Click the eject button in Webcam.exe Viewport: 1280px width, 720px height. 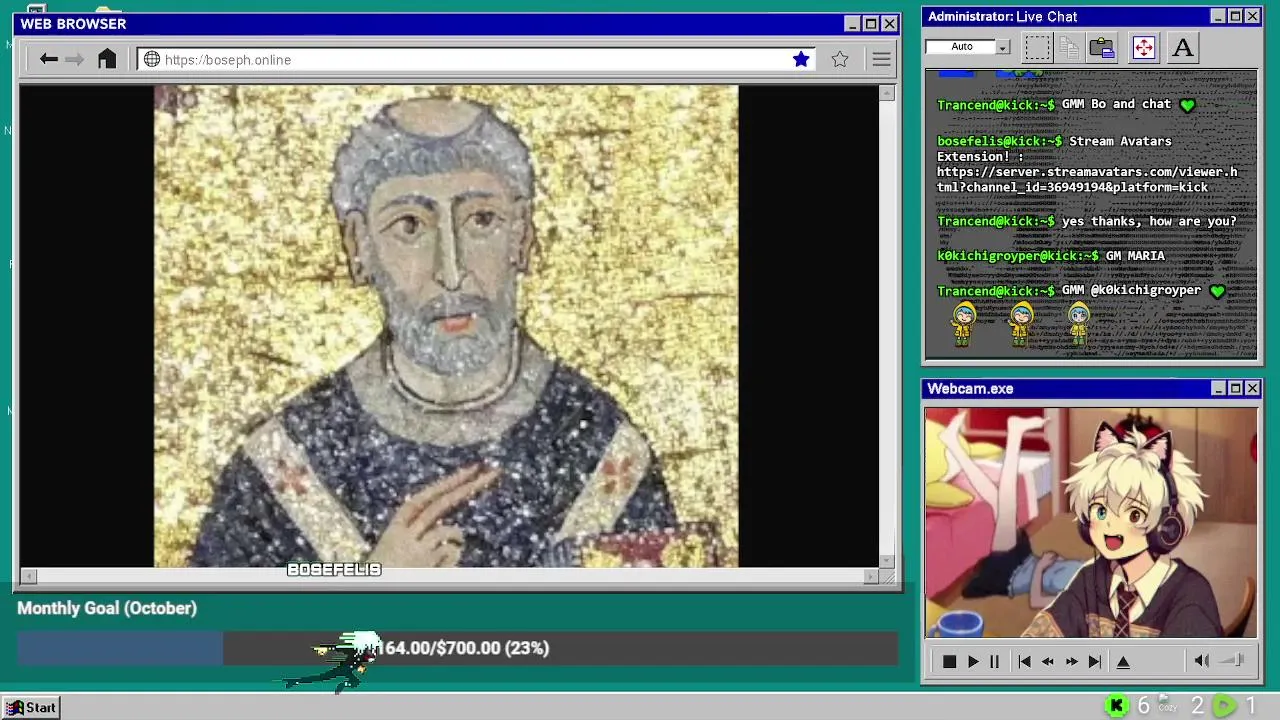(x=1123, y=661)
